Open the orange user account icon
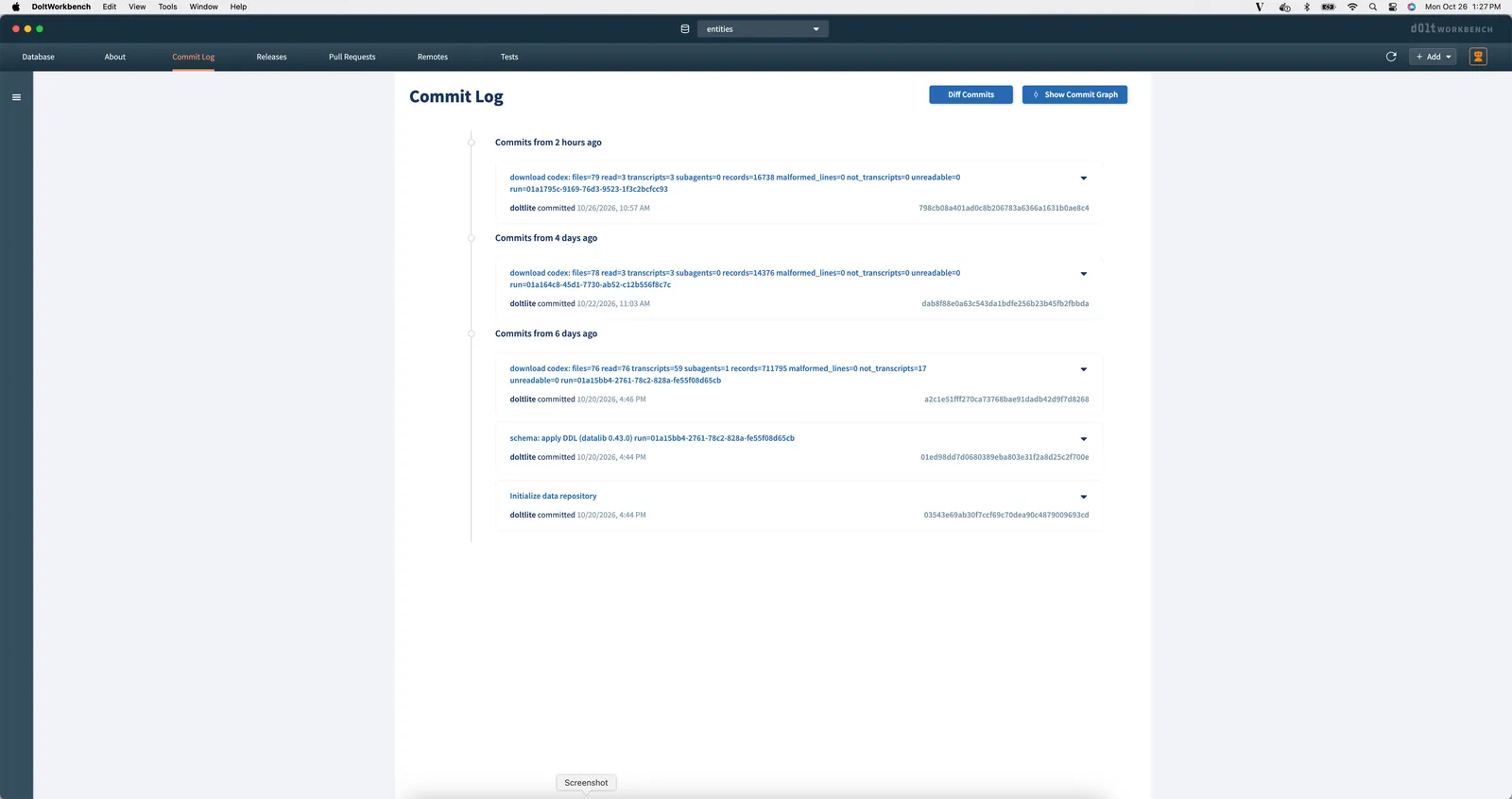The image size is (1512, 799). pos(1478,57)
